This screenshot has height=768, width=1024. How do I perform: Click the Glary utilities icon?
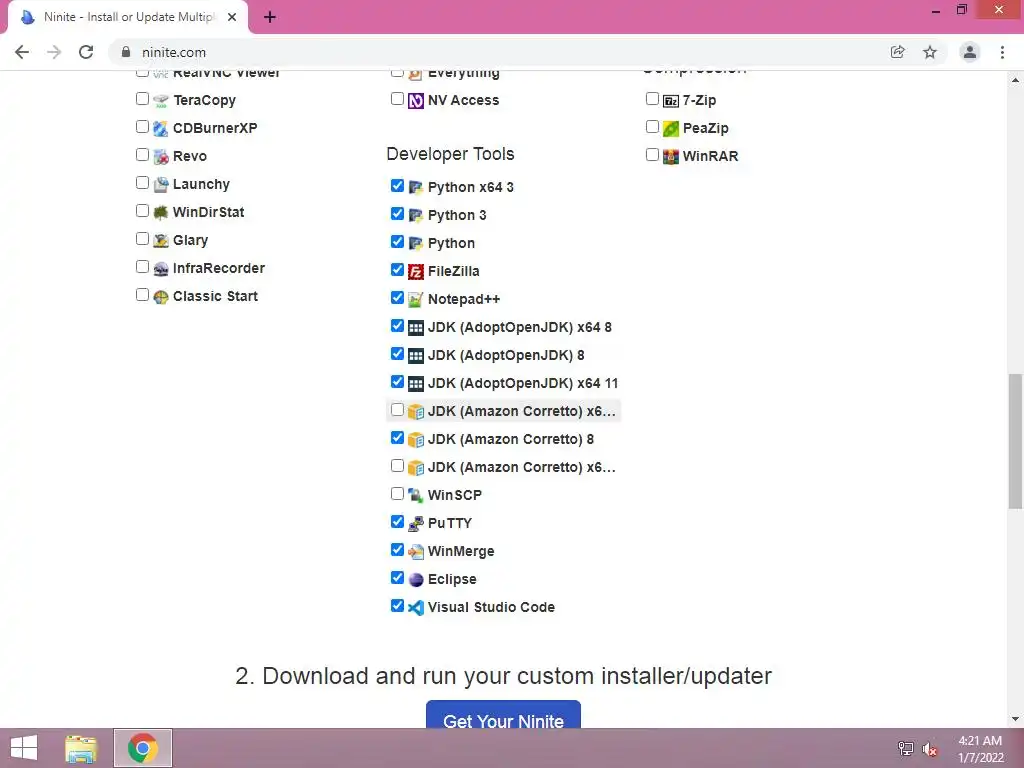click(x=161, y=241)
